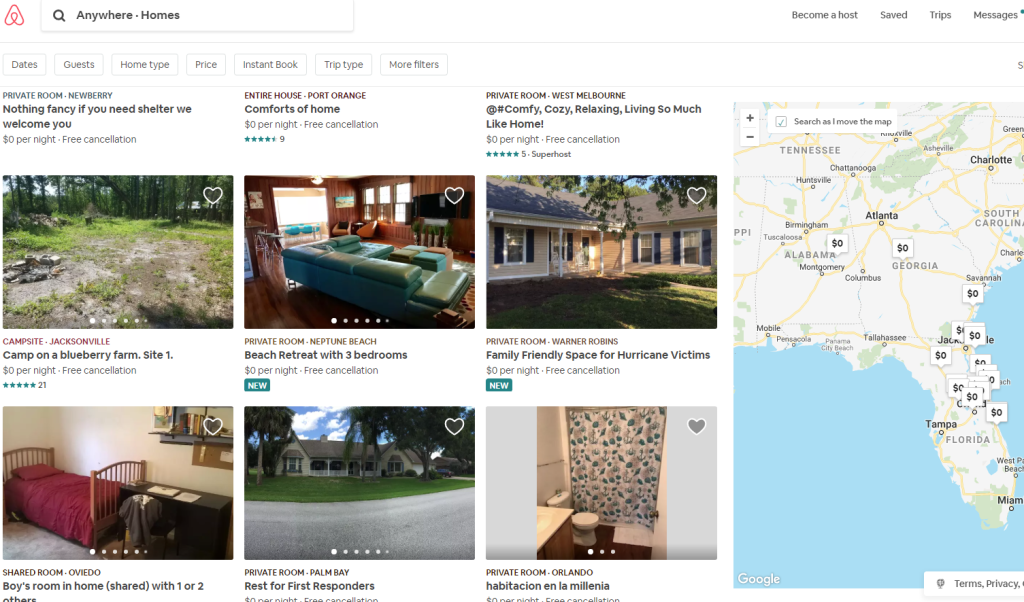Open the Home type filter dropdown
Viewport: 1024px width, 602px height.
click(x=145, y=65)
